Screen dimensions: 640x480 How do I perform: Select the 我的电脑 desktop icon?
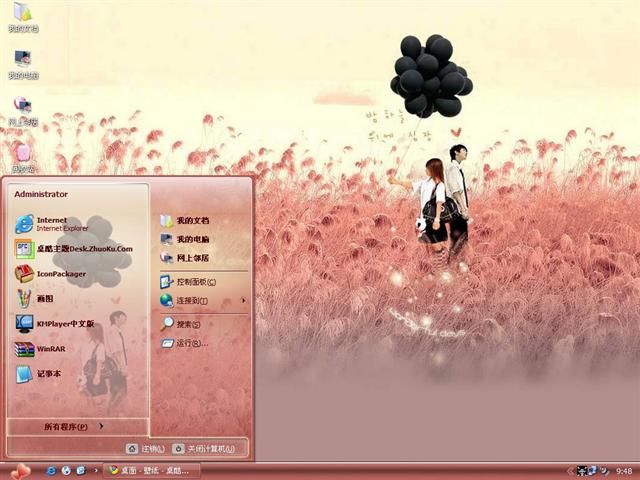coord(23,64)
